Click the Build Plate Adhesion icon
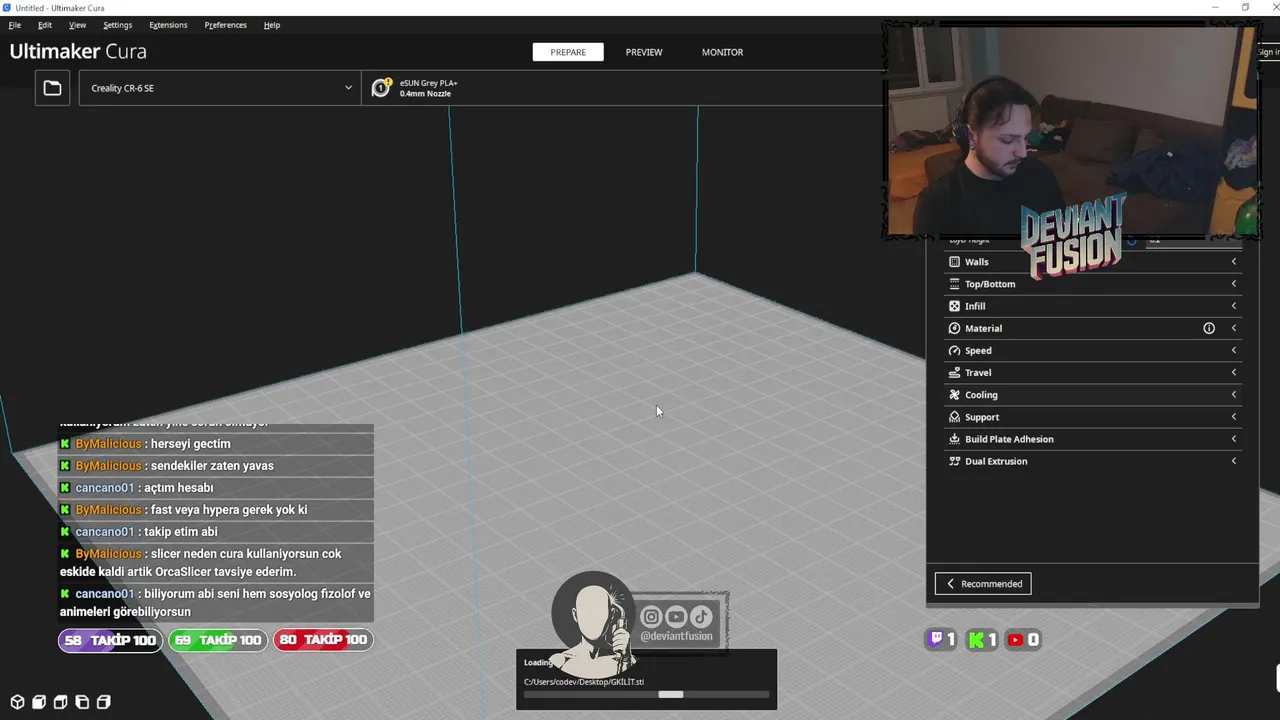 [x=954, y=439]
